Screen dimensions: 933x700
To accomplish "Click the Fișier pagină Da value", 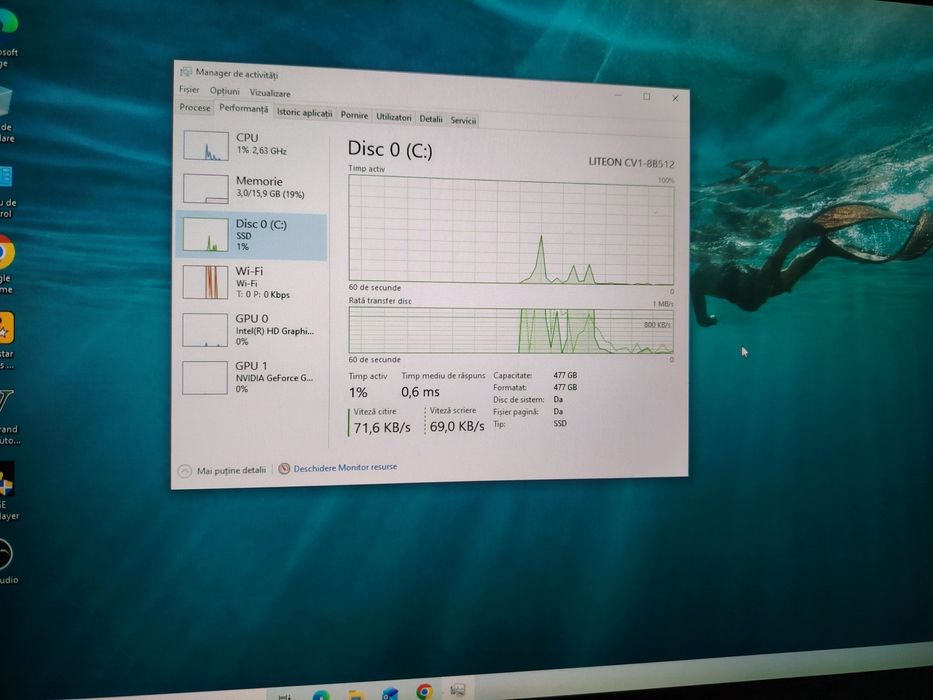I will point(558,411).
